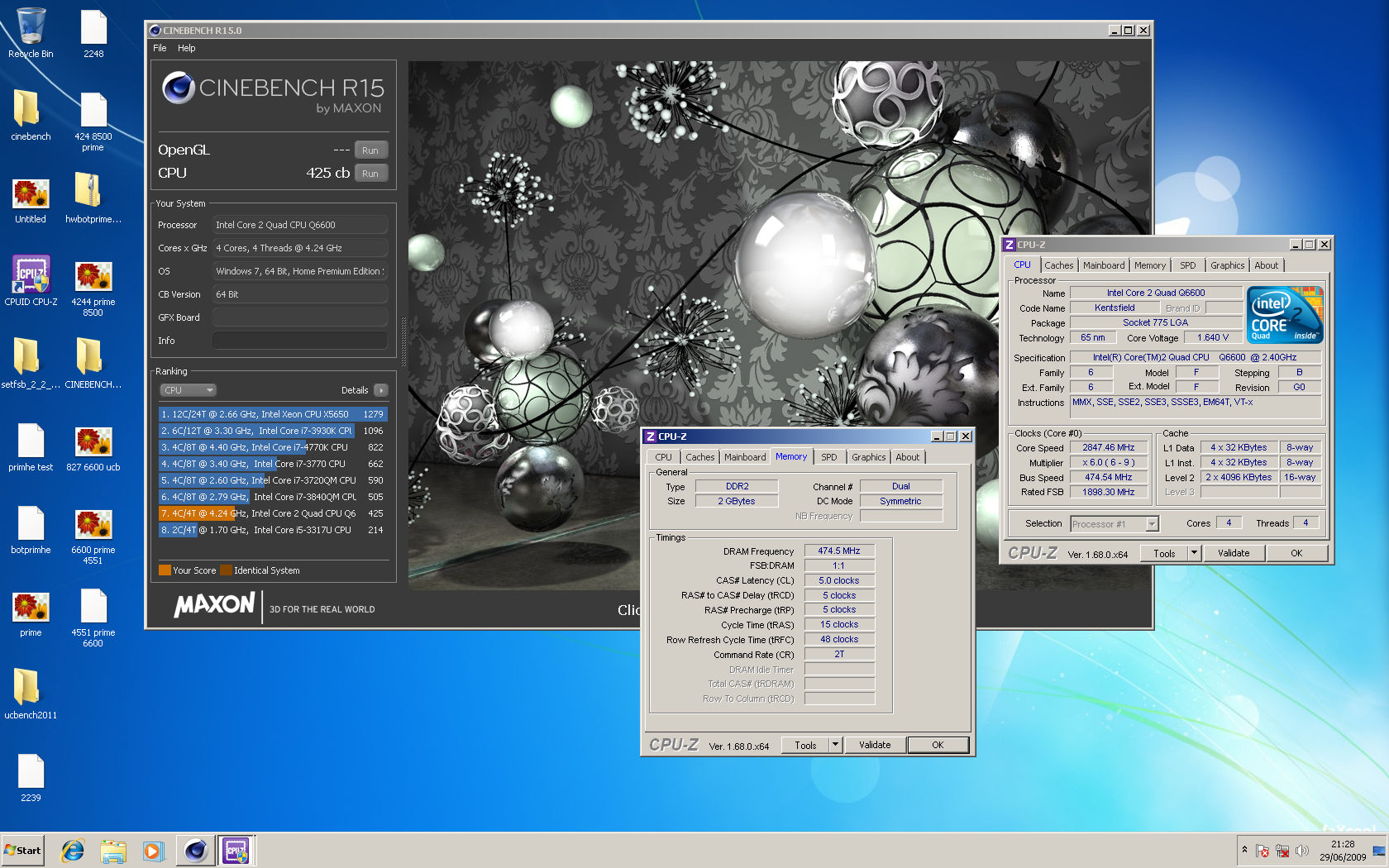Launch Internet Explorer from the taskbar

pyautogui.click(x=73, y=851)
